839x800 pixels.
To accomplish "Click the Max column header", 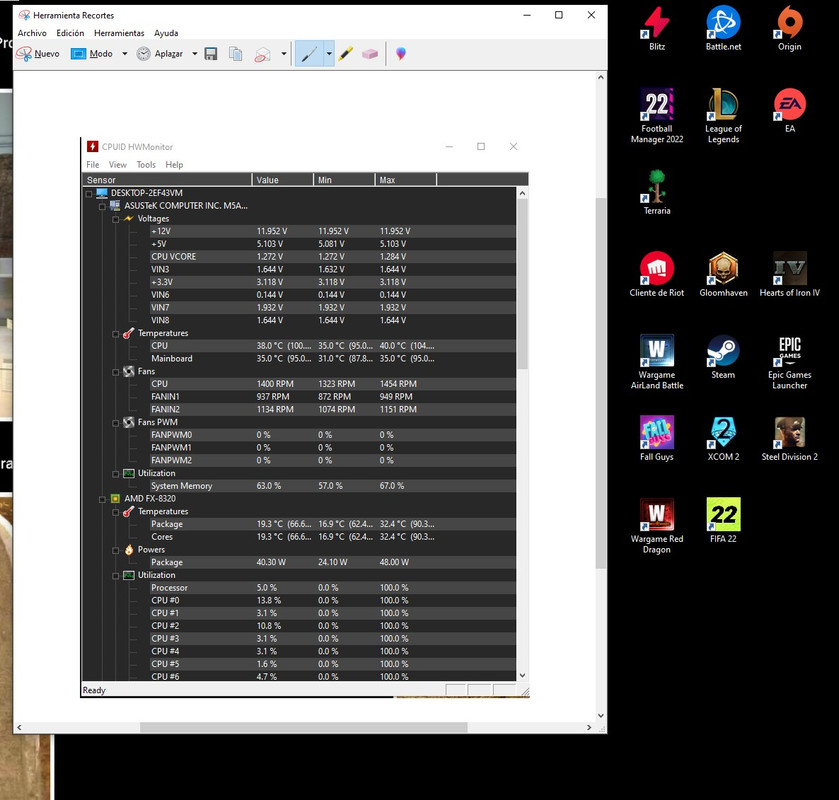I will point(406,180).
